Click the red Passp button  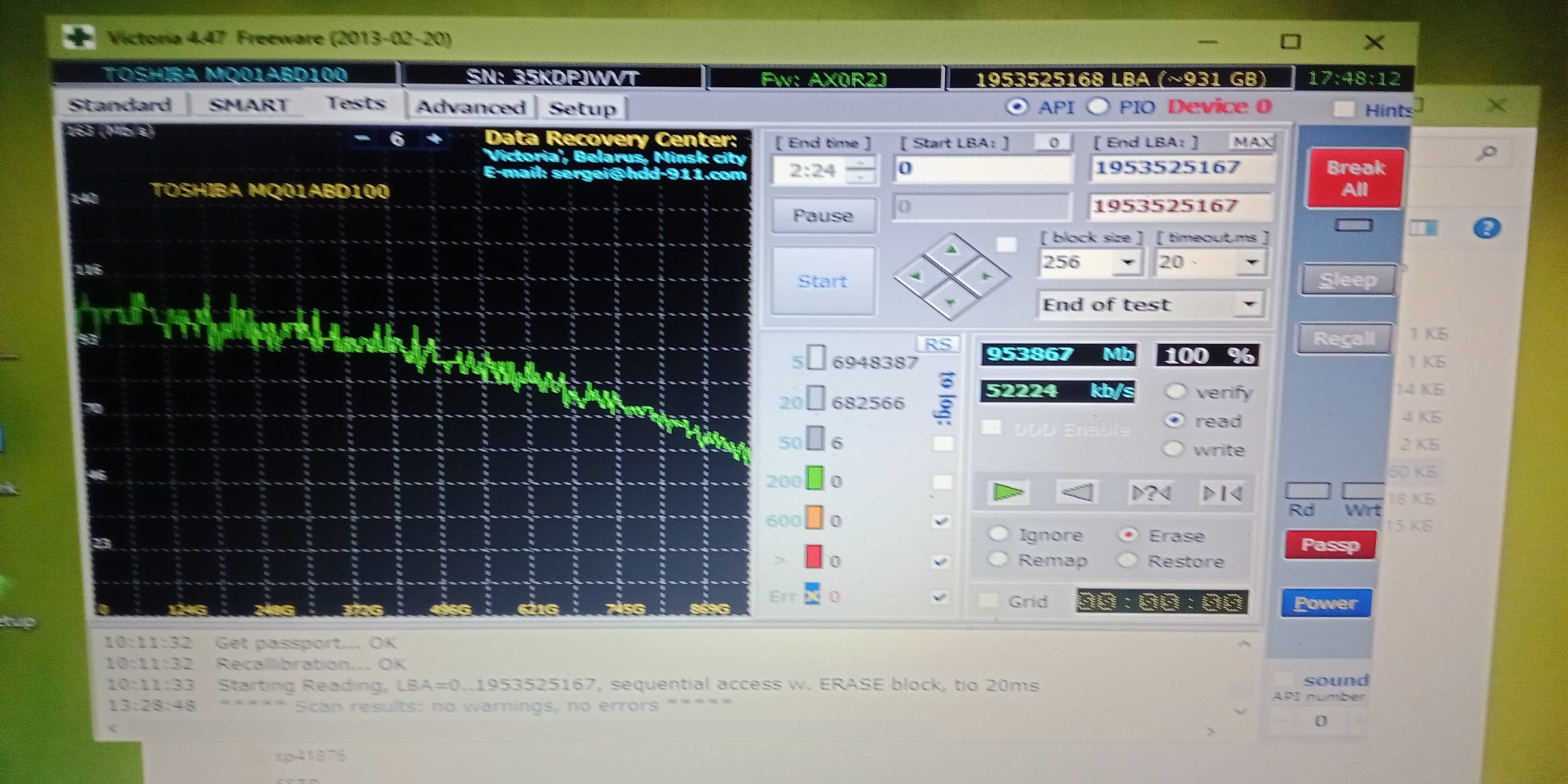point(1331,544)
